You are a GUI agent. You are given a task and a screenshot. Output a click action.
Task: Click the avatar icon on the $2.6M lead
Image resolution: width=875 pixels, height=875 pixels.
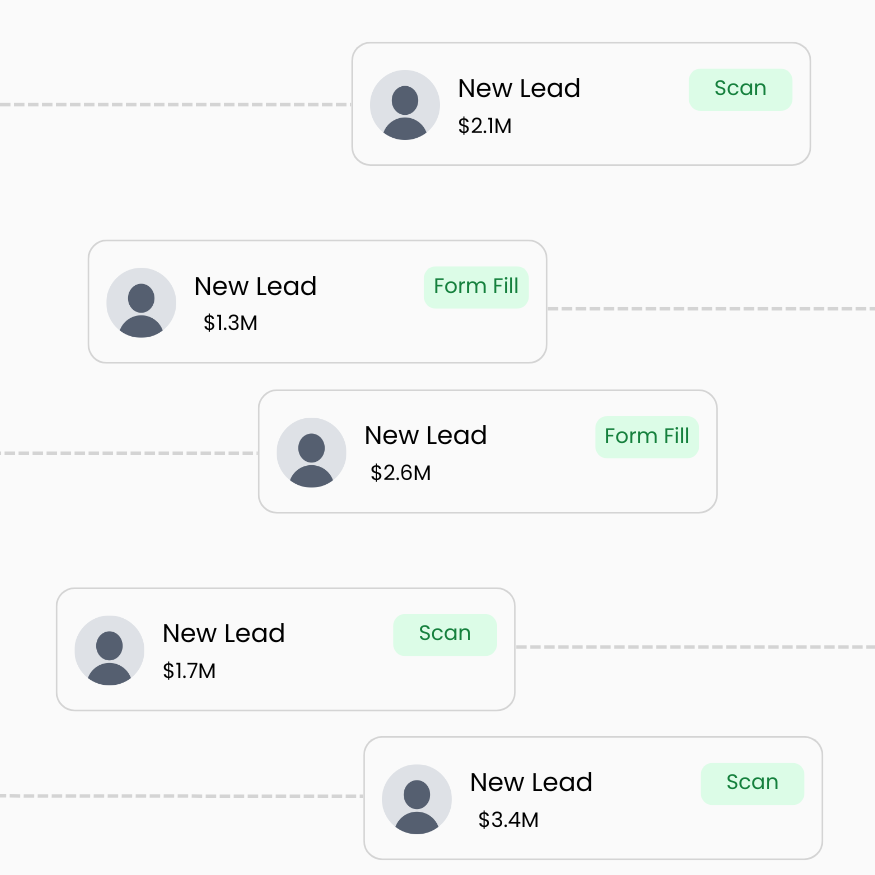click(311, 453)
